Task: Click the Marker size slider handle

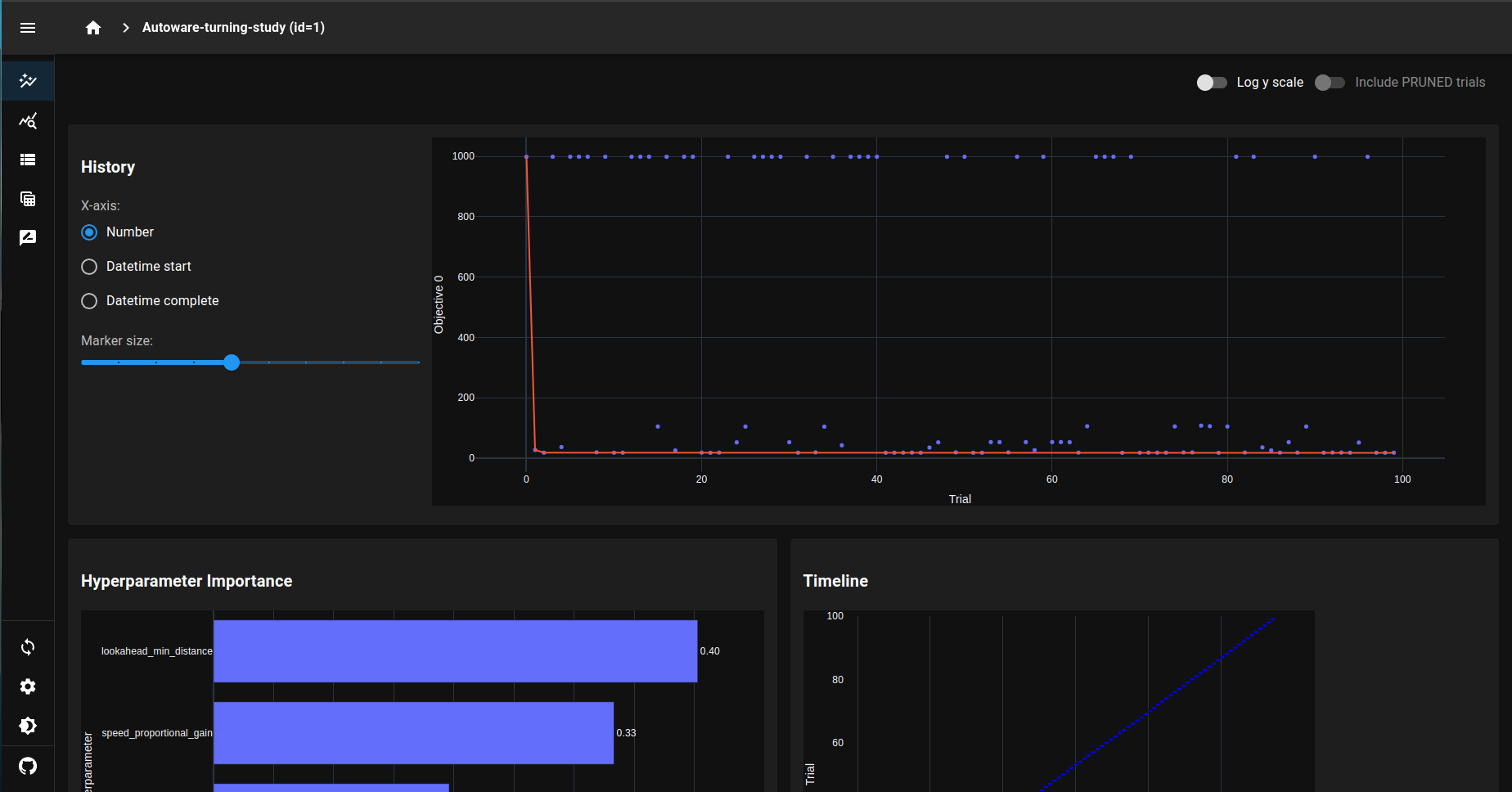Action: pyautogui.click(x=232, y=362)
